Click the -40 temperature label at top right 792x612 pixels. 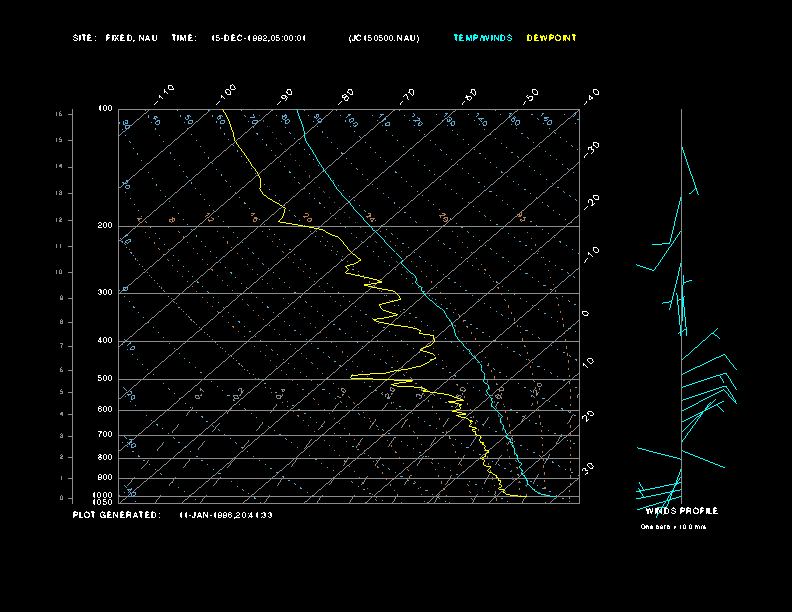(591, 95)
